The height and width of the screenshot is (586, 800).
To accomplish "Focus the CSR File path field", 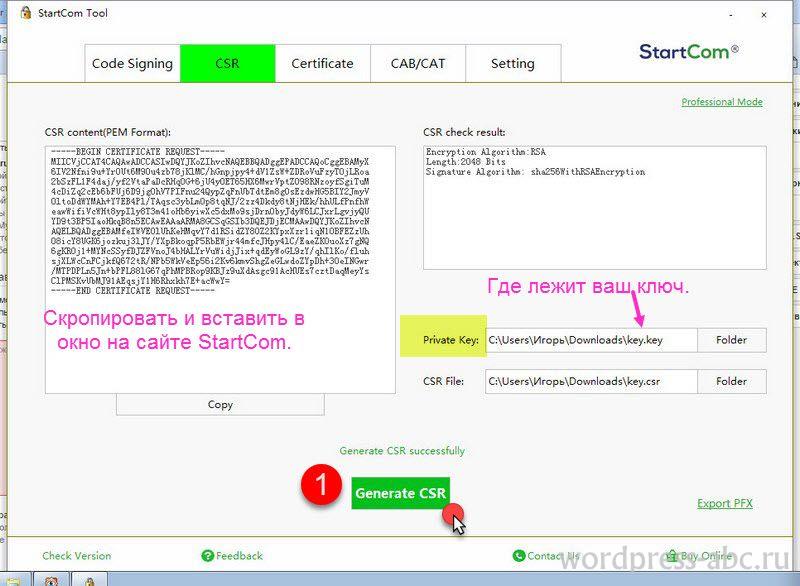I will [x=591, y=381].
